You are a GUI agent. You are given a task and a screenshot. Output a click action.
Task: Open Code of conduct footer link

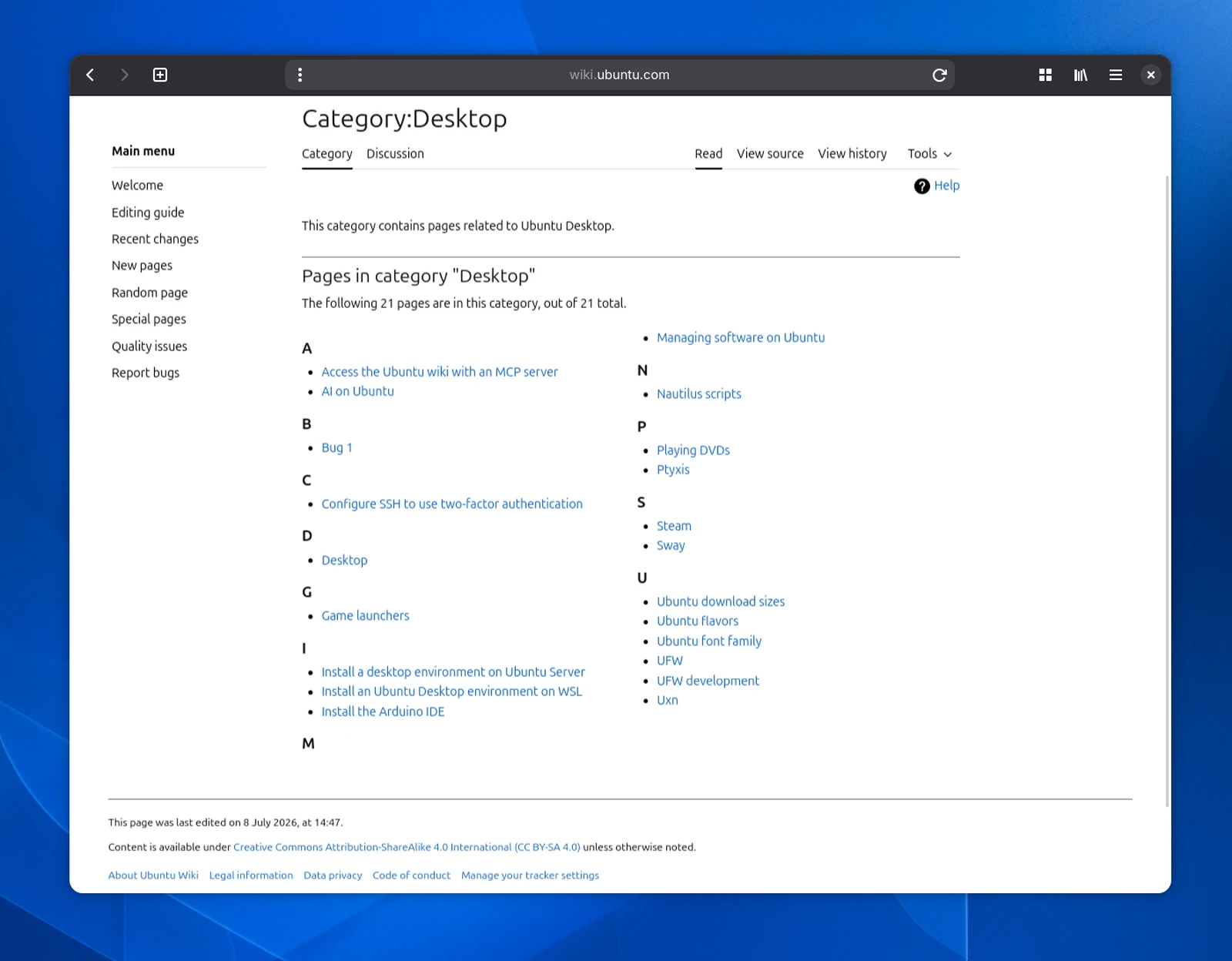(x=411, y=876)
